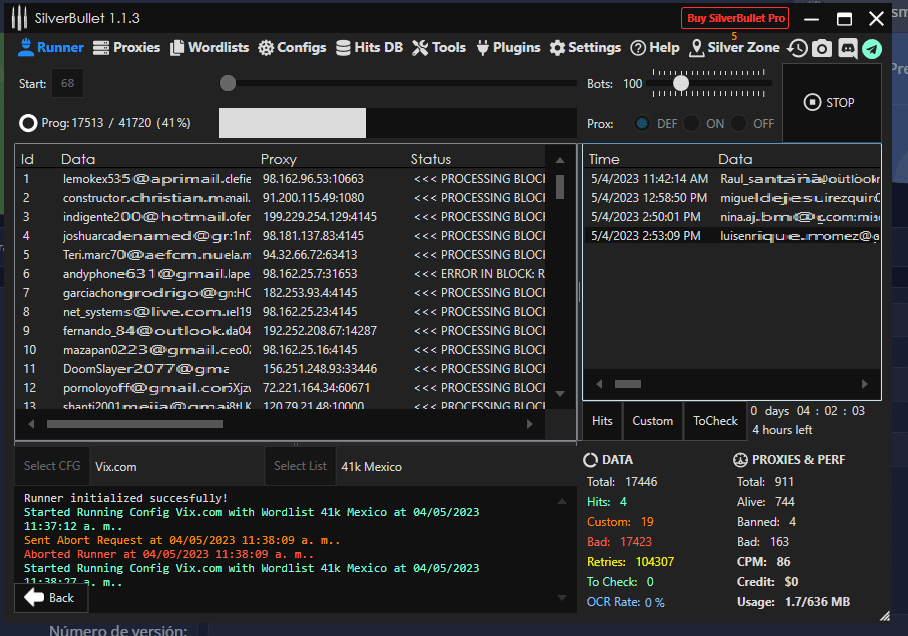Open the history clock icon
This screenshot has width=908, height=636.
(797, 48)
